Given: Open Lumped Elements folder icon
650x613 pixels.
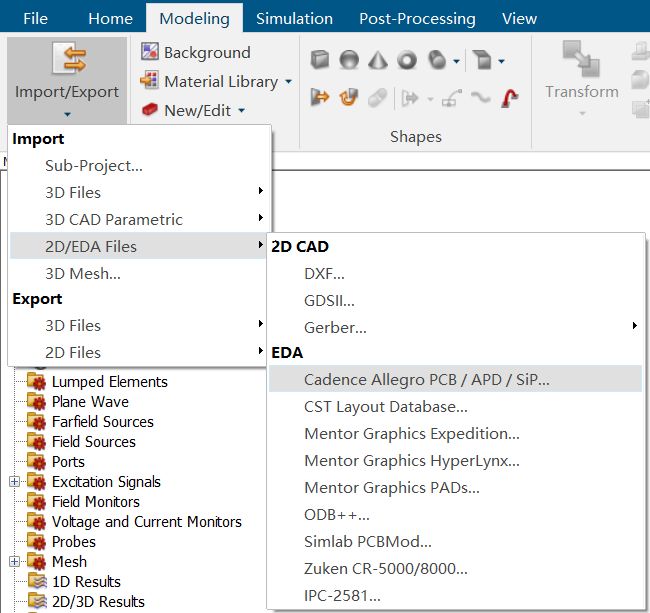Looking at the screenshot, I should pos(36,381).
